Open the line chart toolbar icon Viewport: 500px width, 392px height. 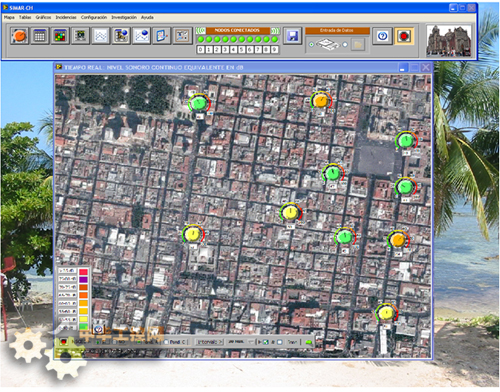pyautogui.click(x=101, y=36)
